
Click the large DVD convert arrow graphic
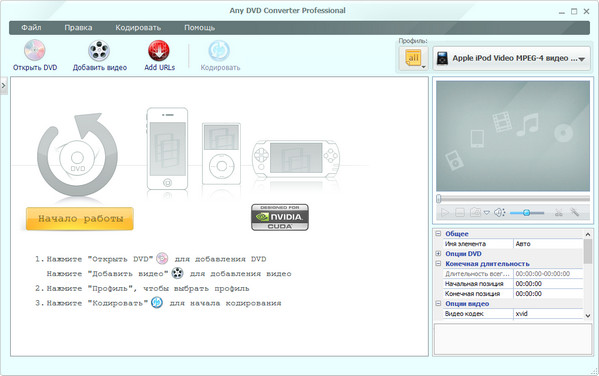point(77,155)
